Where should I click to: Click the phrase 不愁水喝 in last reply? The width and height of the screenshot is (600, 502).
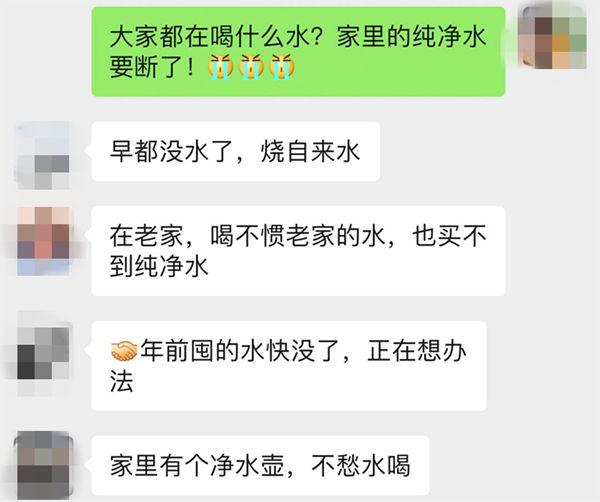(361, 465)
